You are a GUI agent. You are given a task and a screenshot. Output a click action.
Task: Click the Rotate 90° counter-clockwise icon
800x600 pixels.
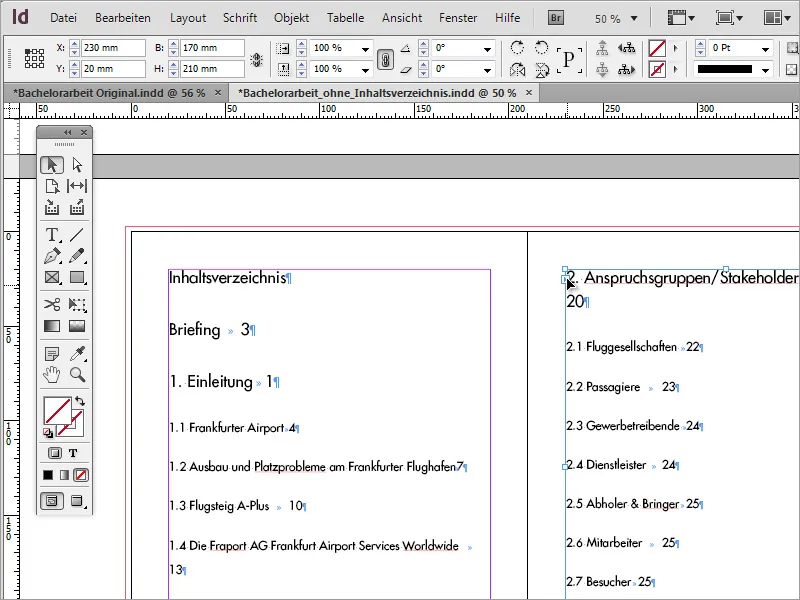tap(541, 48)
